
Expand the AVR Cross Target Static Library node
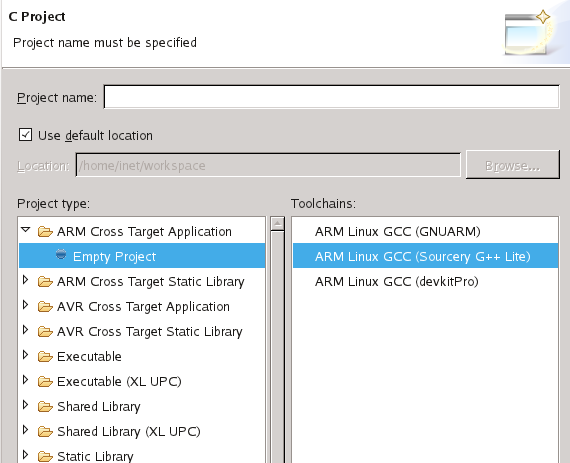coord(25,330)
